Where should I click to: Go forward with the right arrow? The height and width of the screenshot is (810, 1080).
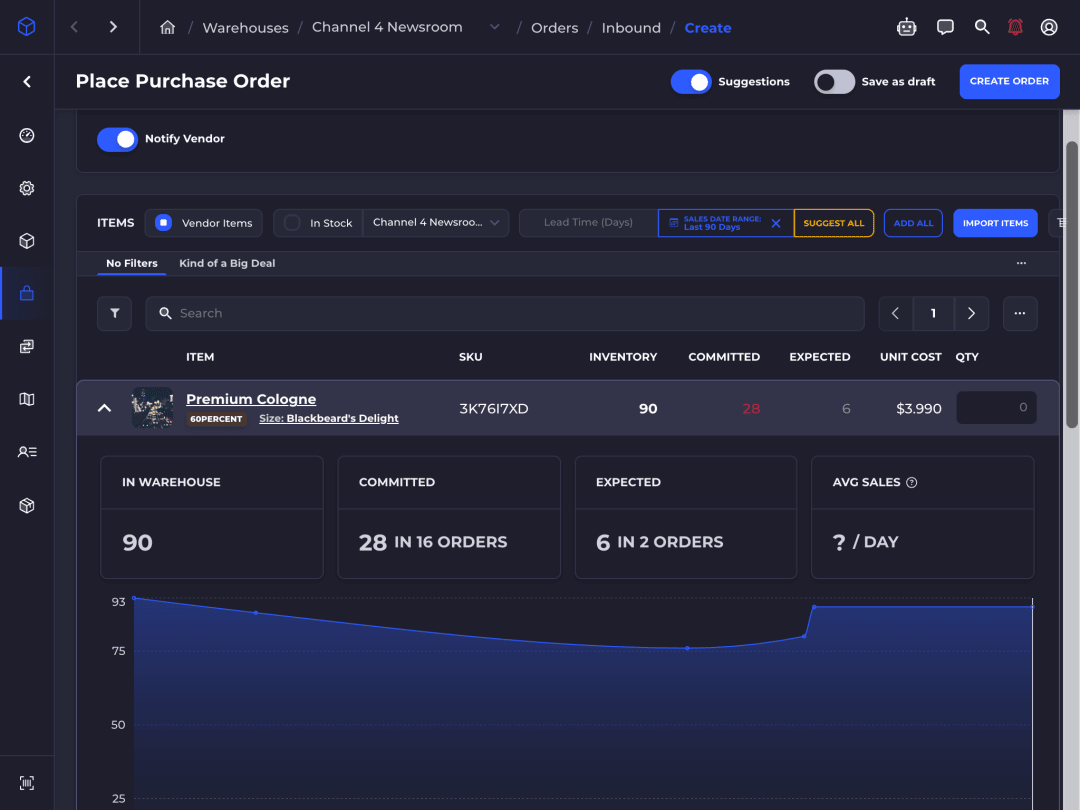(x=113, y=27)
